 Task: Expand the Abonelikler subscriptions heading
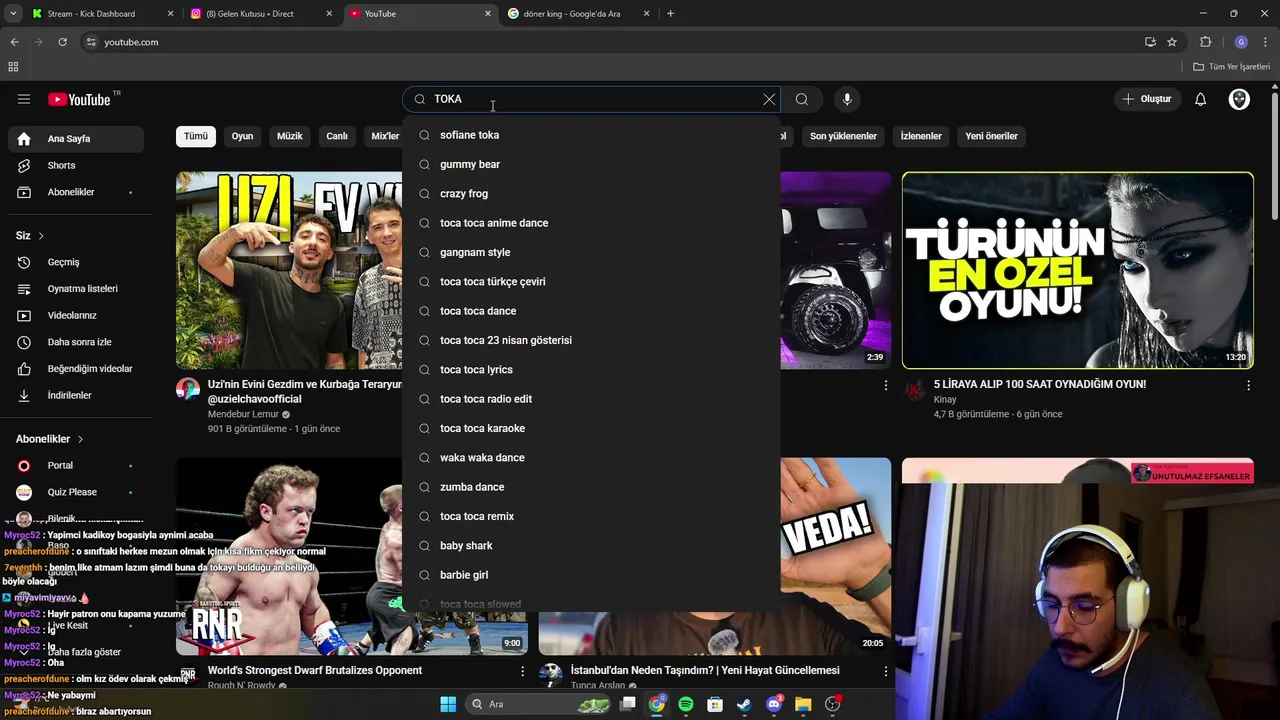tap(50, 439)
